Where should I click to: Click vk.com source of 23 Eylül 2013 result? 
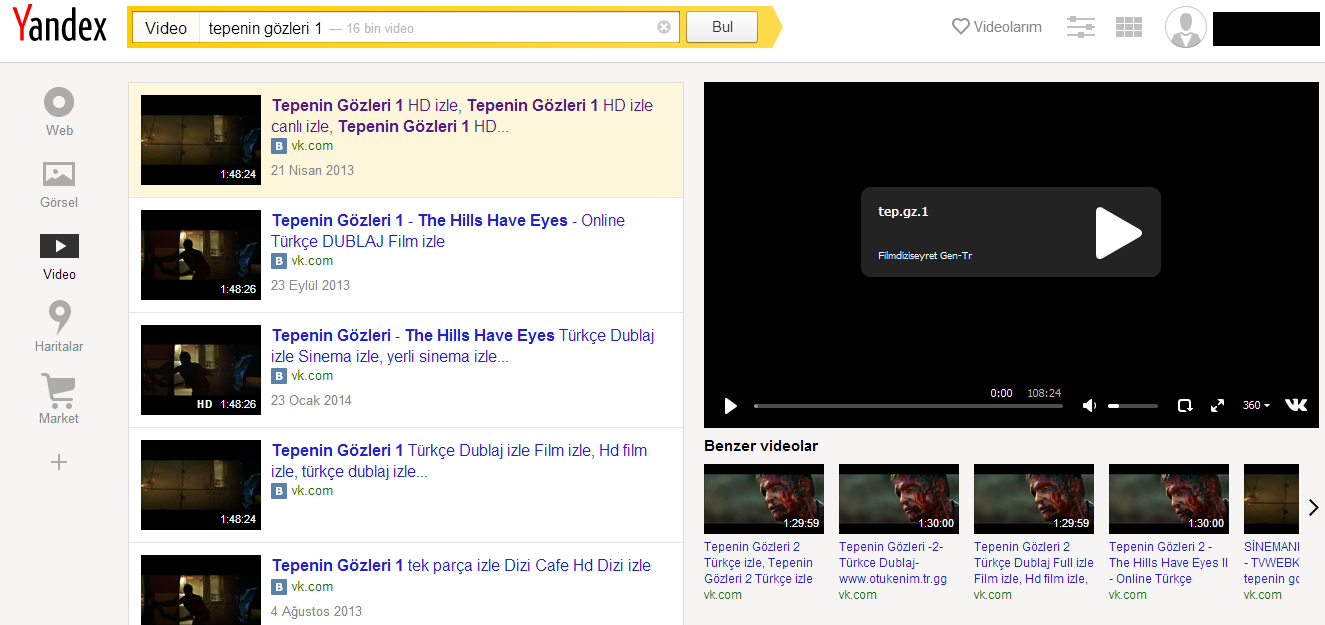click(312, 261)
